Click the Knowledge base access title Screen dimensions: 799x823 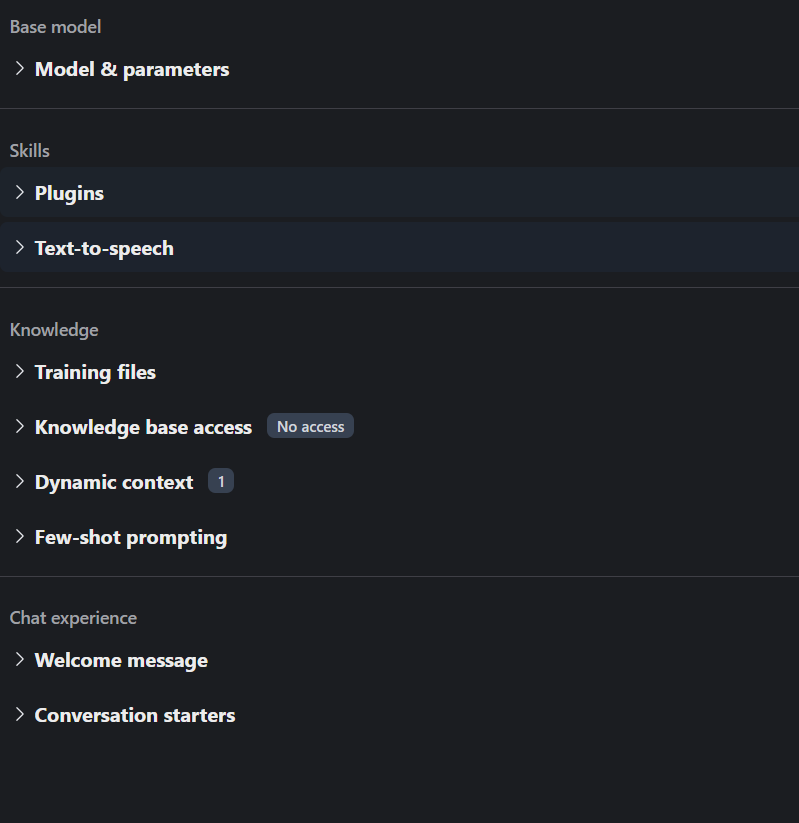[143, 427]
